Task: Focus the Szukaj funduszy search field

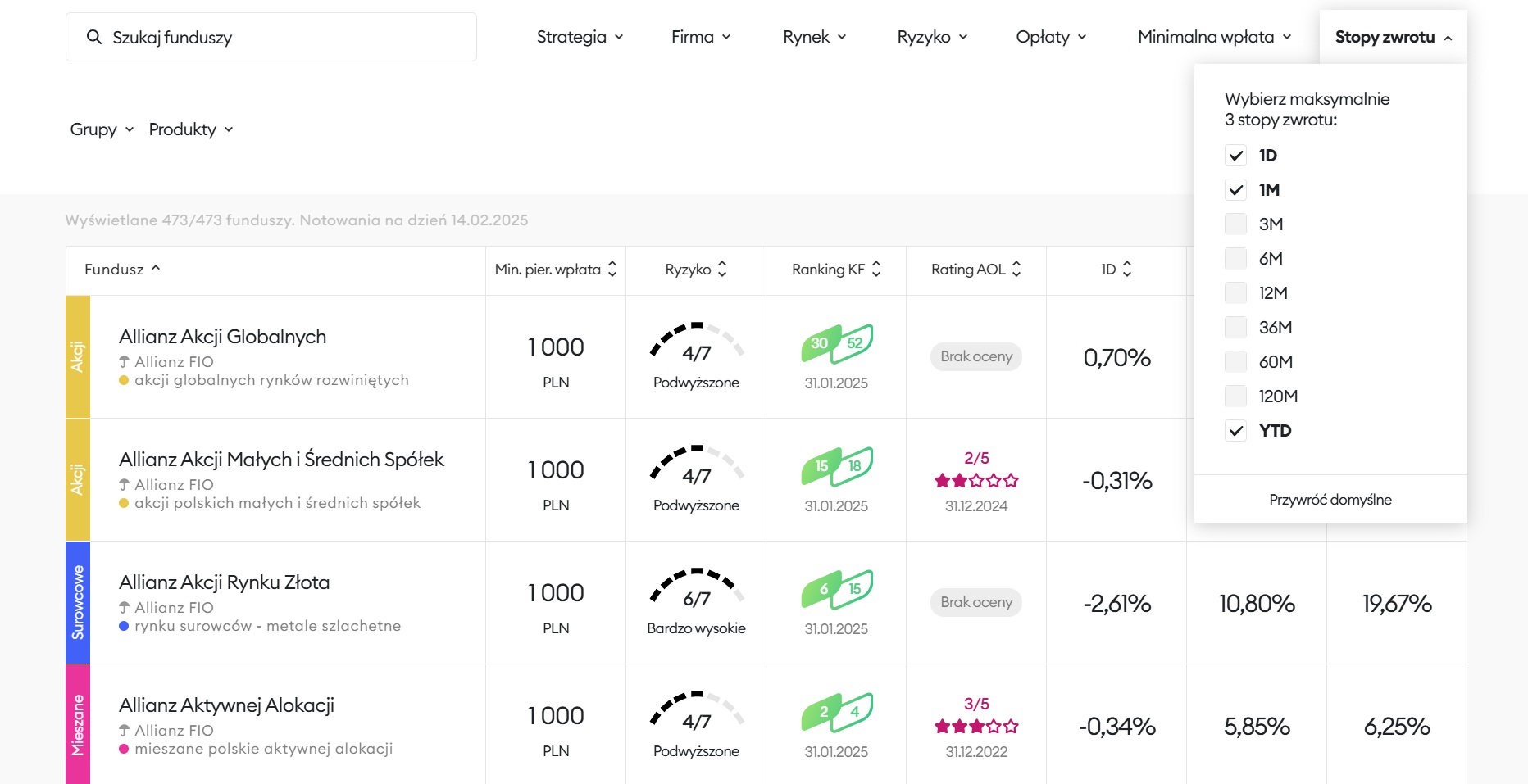Action: click(x=287, y=37)
